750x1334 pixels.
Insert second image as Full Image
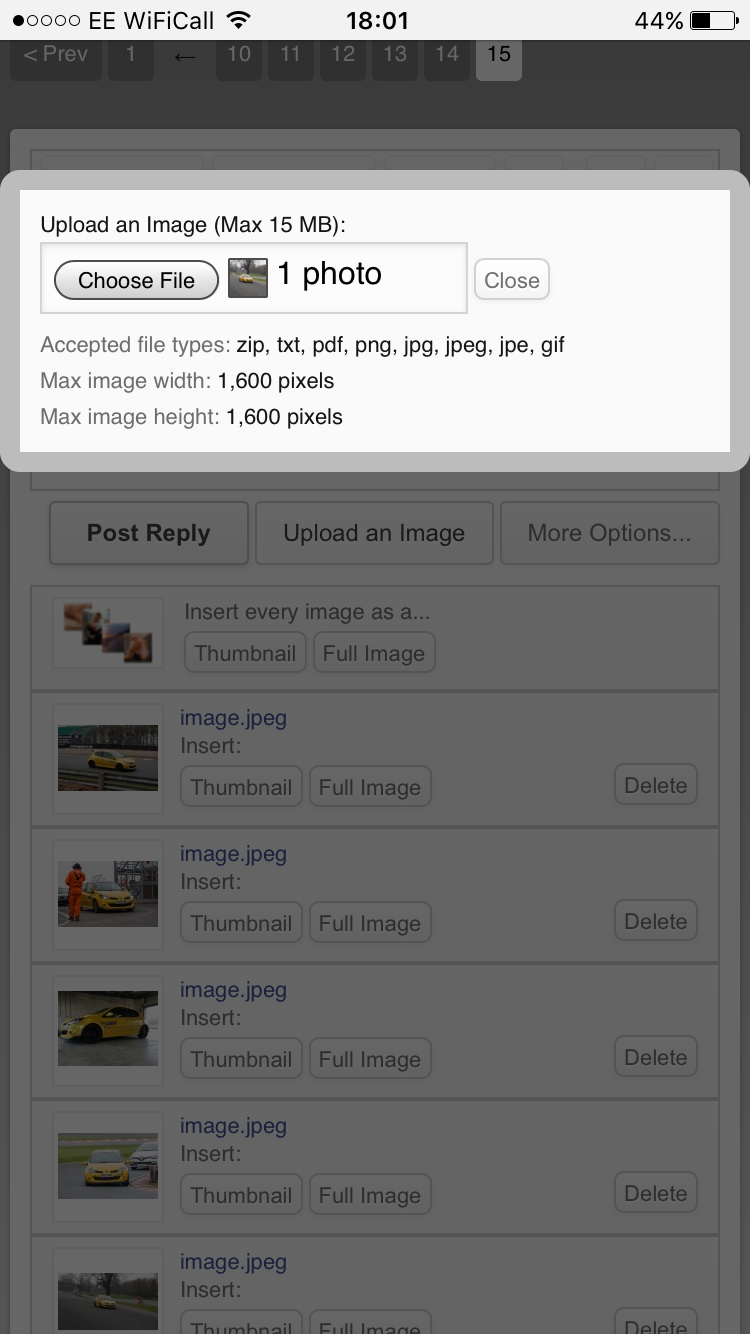[x=370, y=923]
